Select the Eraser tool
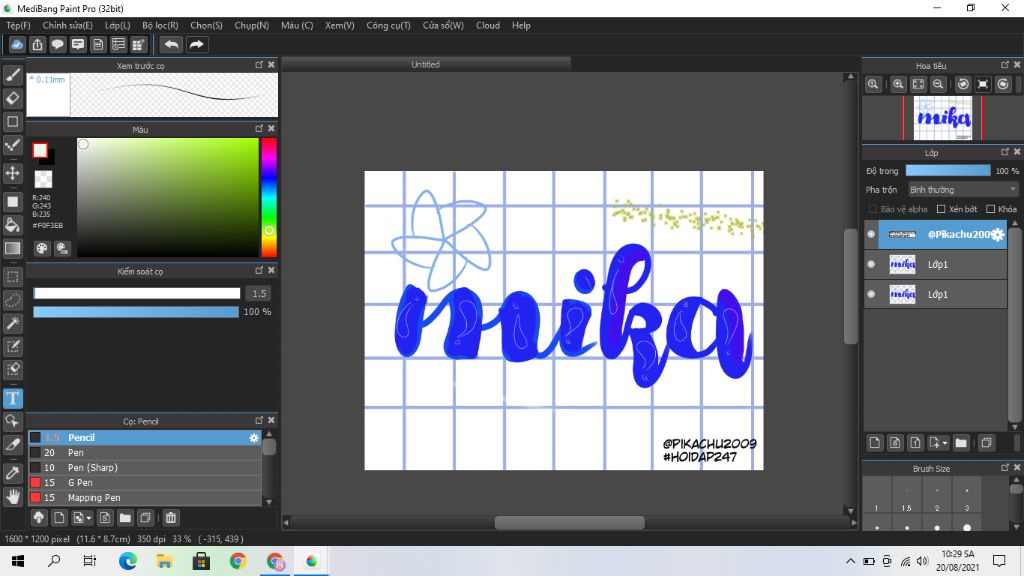This screenshot has width=1024, height=576. click(12, 99)
